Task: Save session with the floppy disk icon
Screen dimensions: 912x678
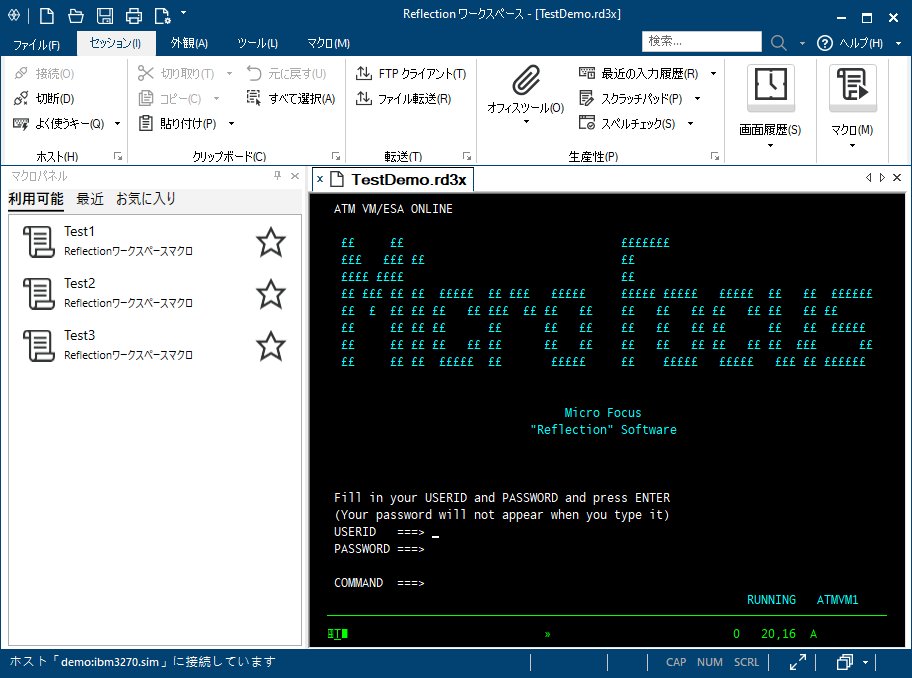Action: pos(105,16)
